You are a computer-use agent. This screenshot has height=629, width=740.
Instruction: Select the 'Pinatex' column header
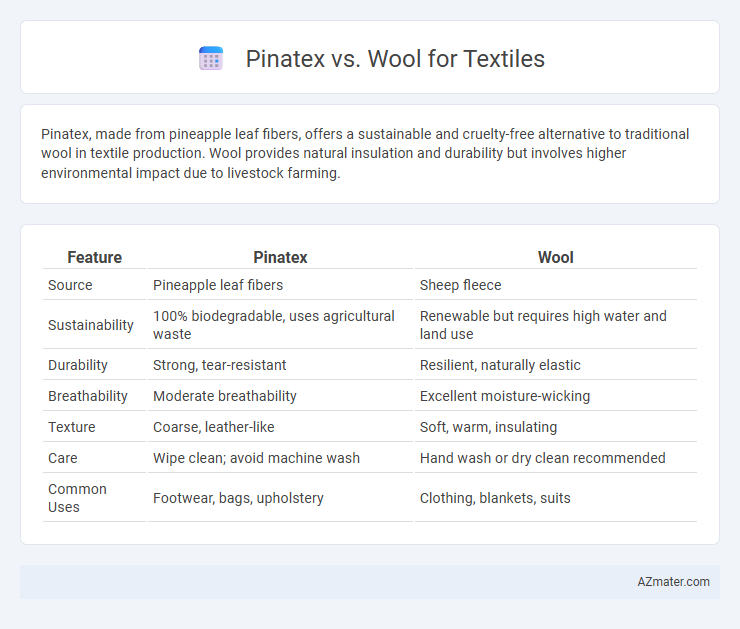coord(280,257)
